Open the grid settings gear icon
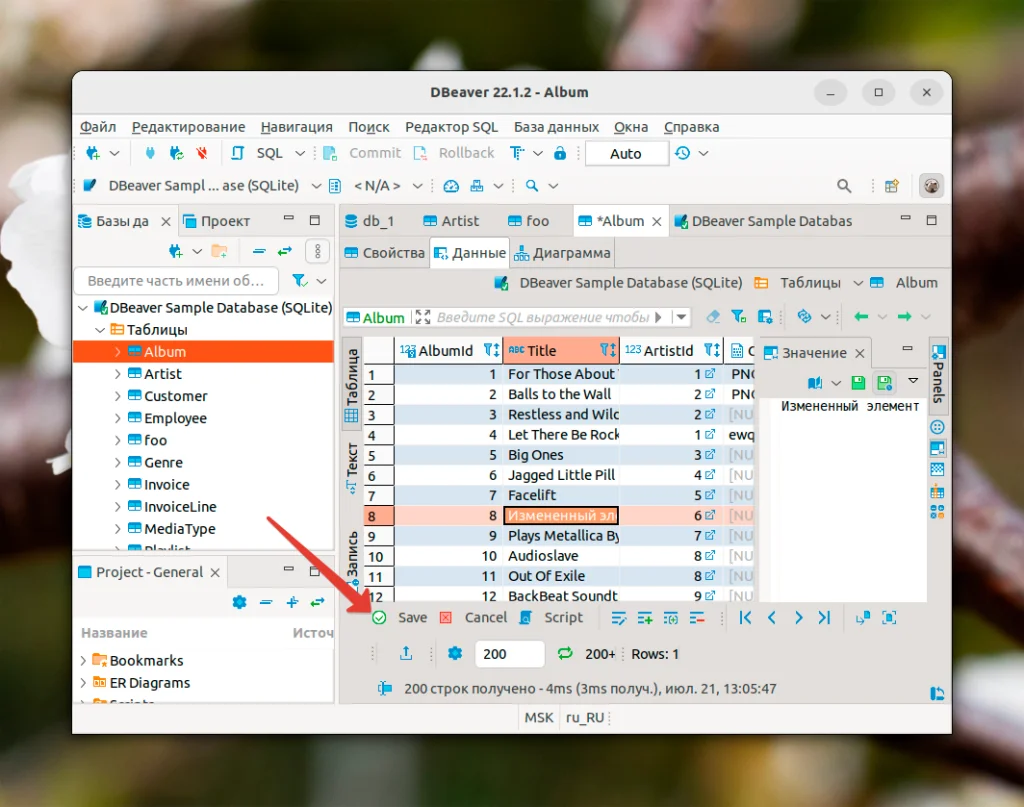This screenshot has height=807, width=1024. (x=455, y=654)
